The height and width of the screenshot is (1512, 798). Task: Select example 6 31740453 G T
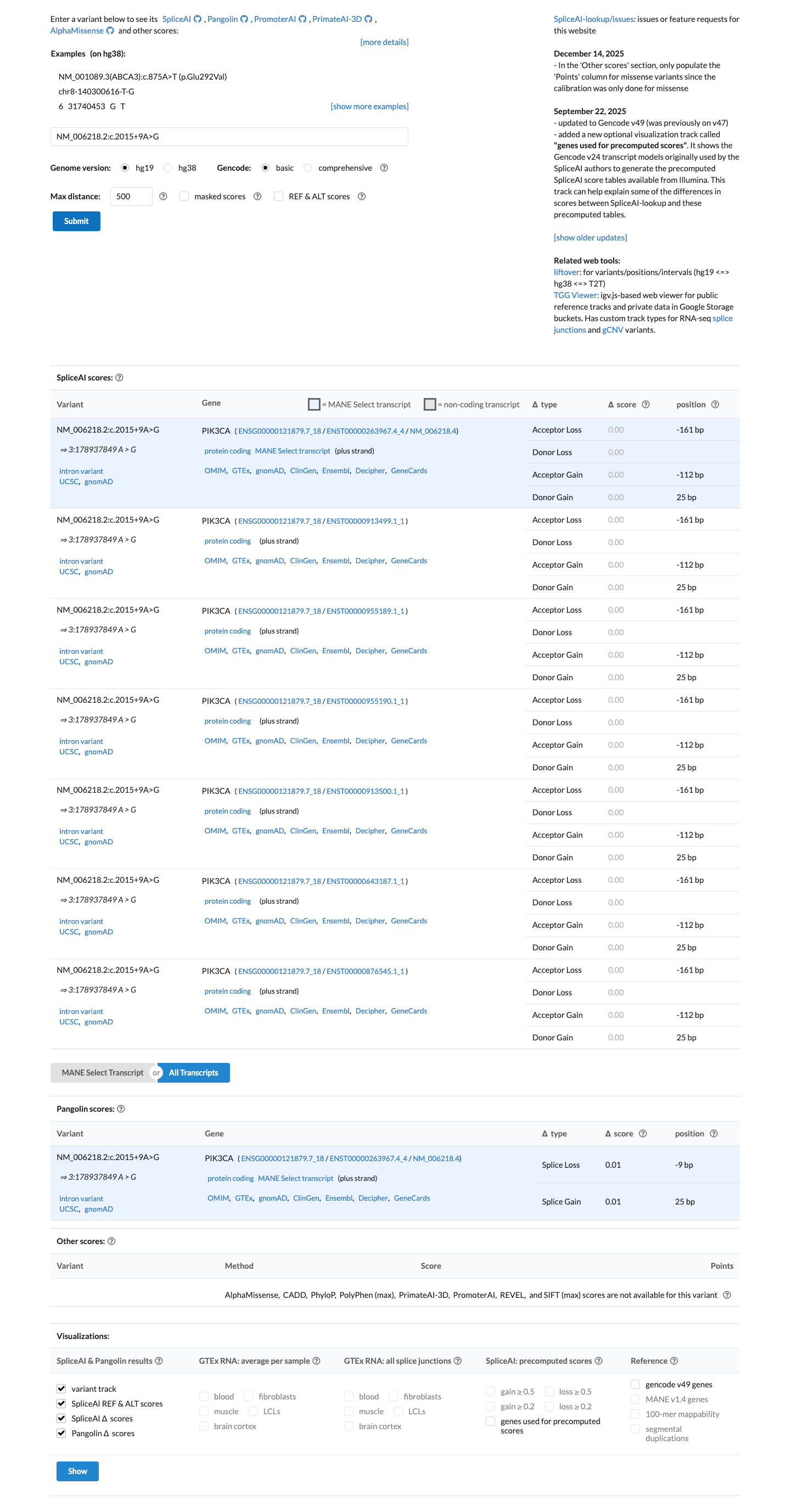point(92,107)
